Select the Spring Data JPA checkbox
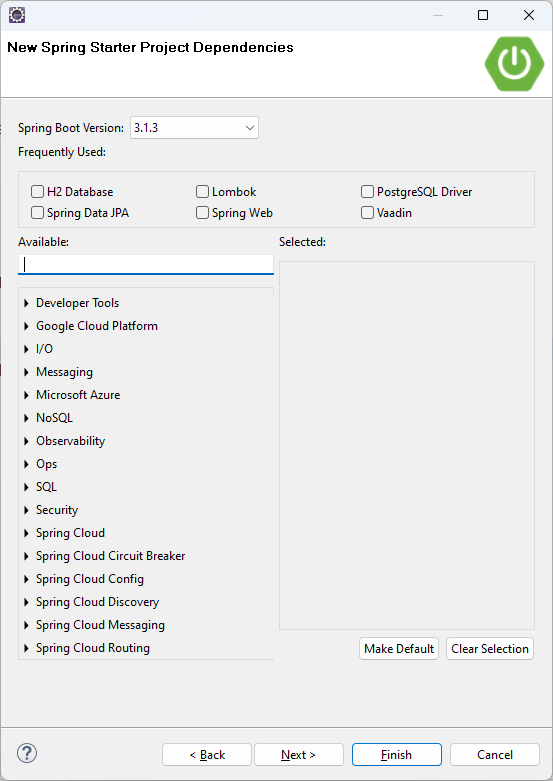The height and width of the screenshot is (781, 553). (37, 213)
